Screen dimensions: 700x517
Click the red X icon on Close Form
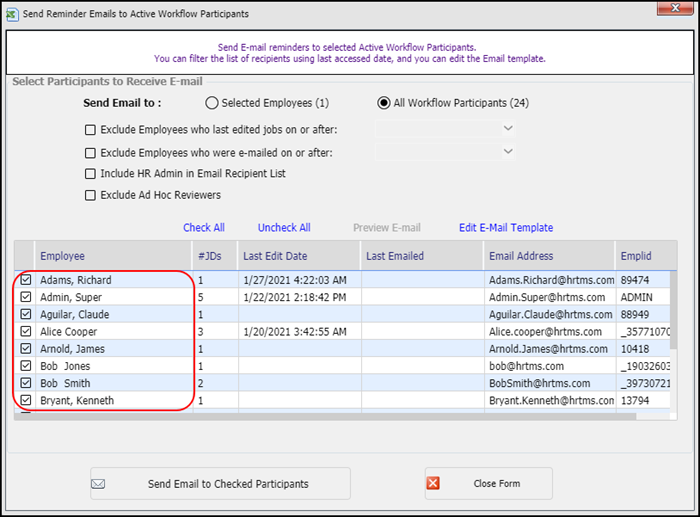coord(433,484)
